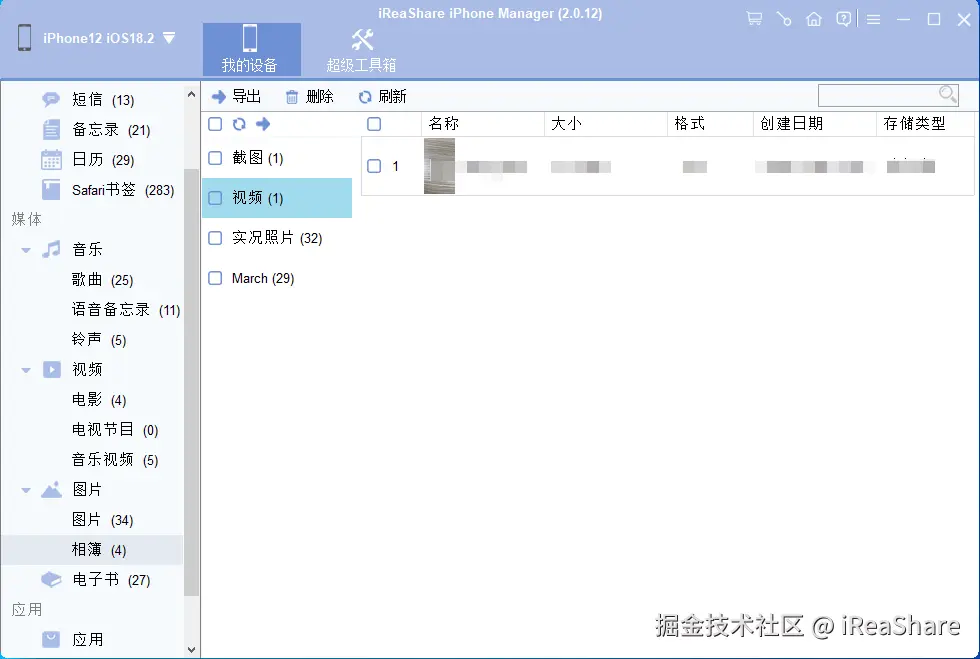Select the 我的设备 tab
The height and width of the screenshot is (659, 980).
click(x=251, y=49)
